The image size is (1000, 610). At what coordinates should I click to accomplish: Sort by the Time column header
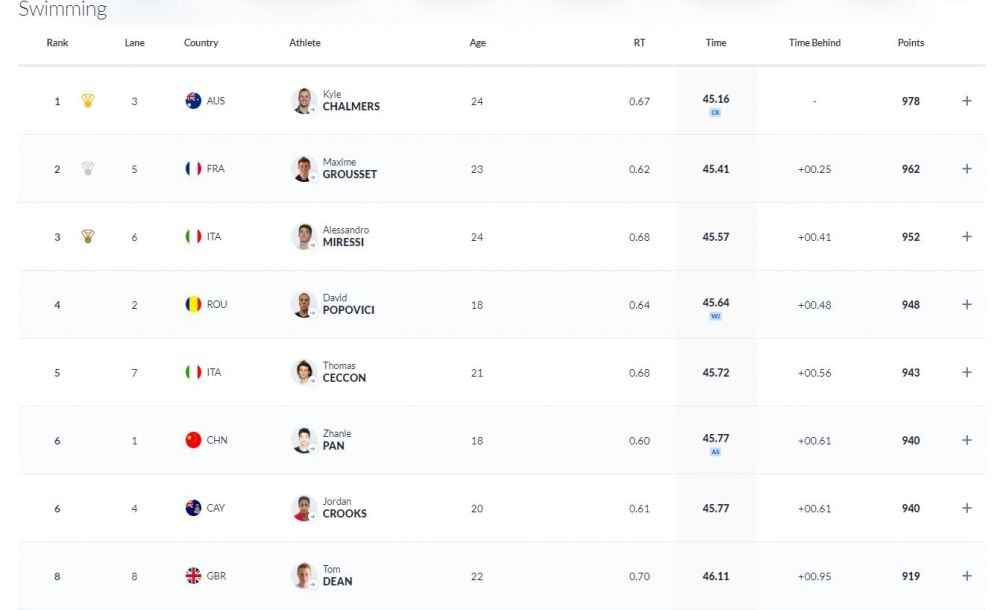point(716,43)
